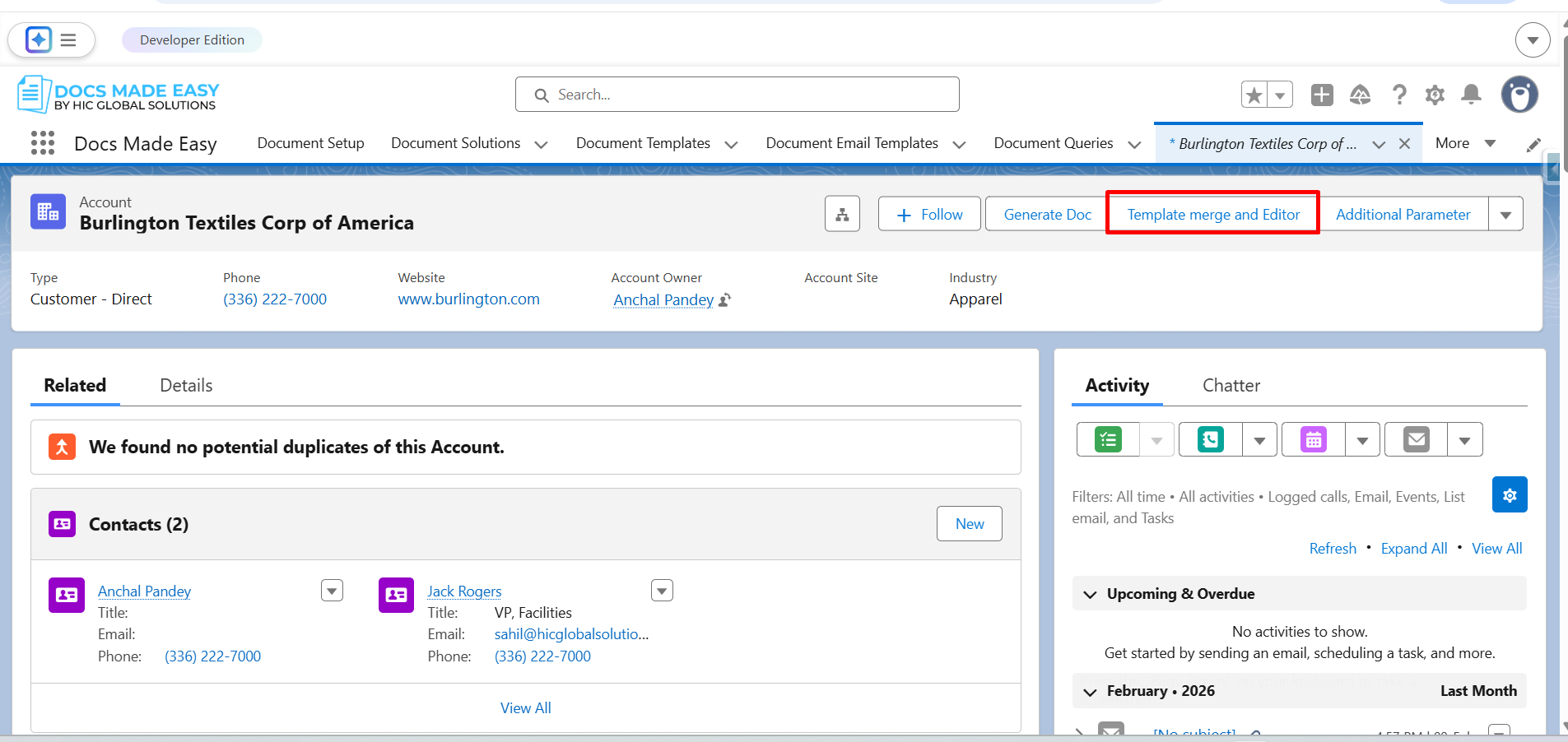Click the account hierarchy icon
Image resolution: width=1568 pixels, height=742 pixels.
[842, 215]
